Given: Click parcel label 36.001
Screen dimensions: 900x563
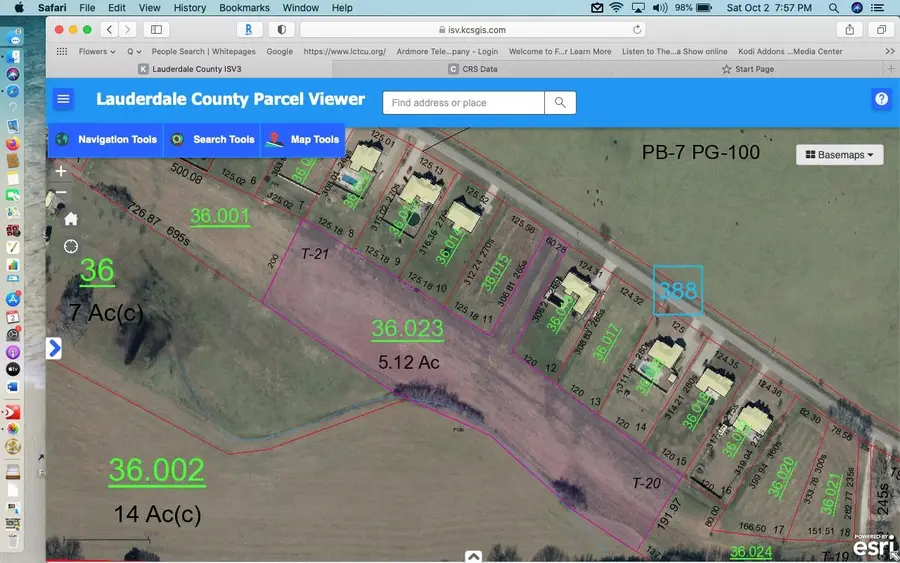Looking at the screenshot, I should coord(220,216).
